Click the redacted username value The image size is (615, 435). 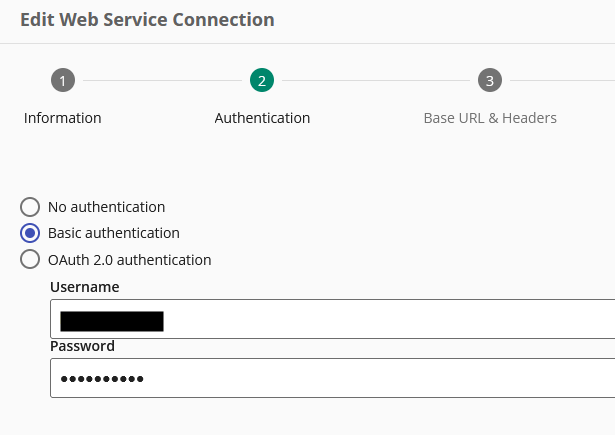(112, 321)
